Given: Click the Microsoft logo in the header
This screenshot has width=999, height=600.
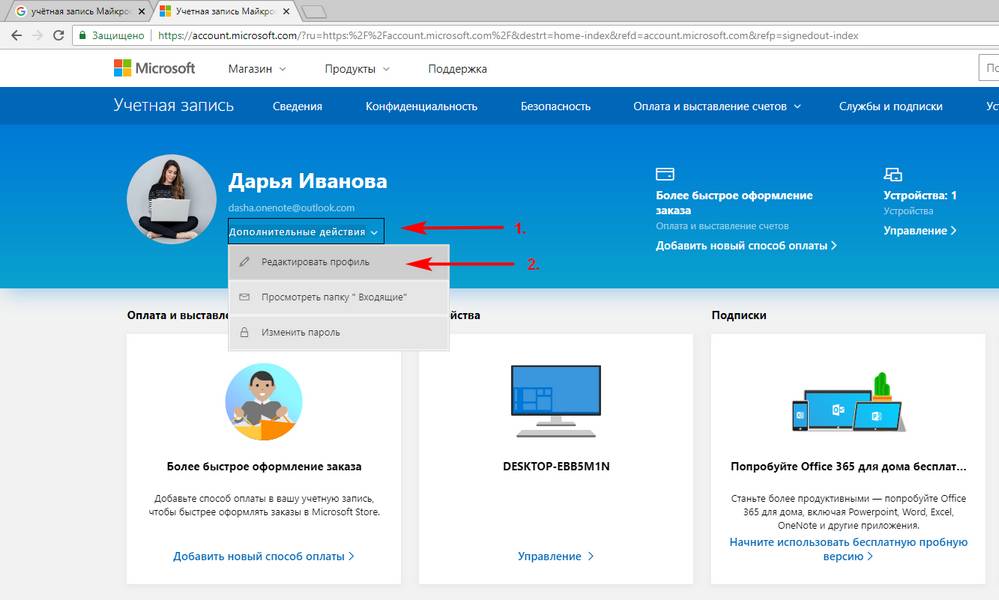Looking at the screenshot, I should 154,68.
